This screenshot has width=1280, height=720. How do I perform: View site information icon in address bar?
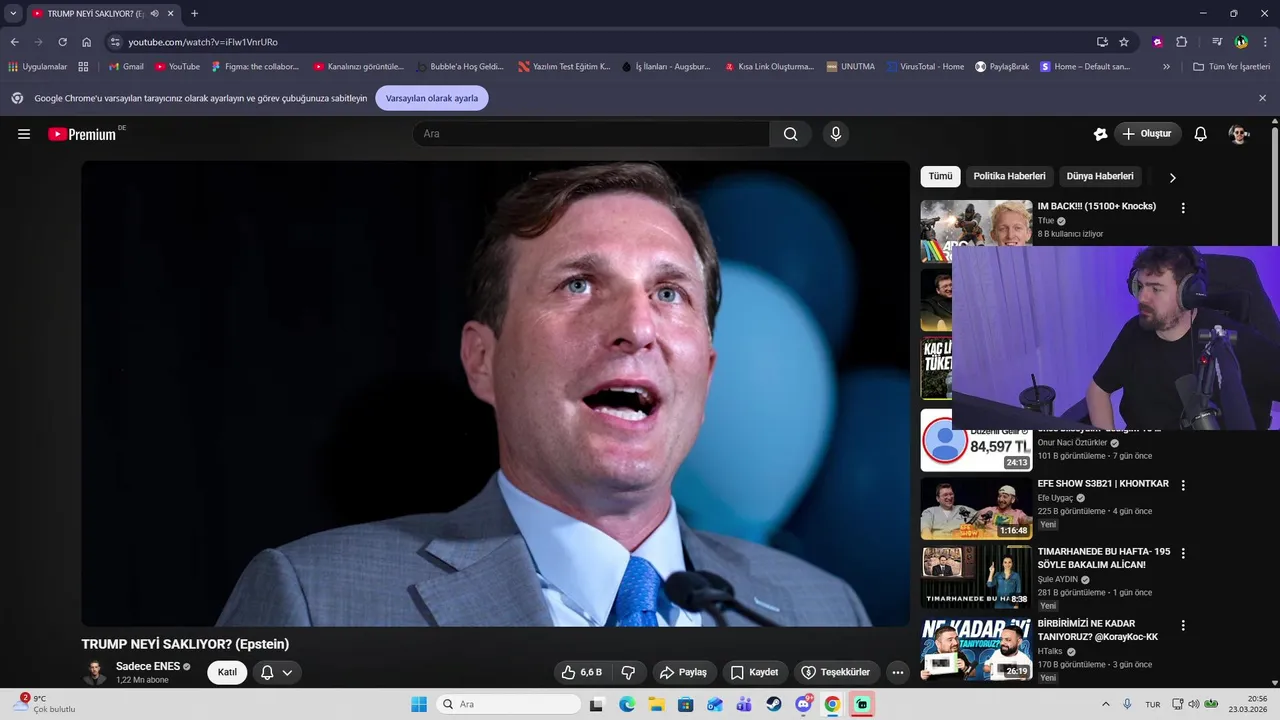coord(115,42)
